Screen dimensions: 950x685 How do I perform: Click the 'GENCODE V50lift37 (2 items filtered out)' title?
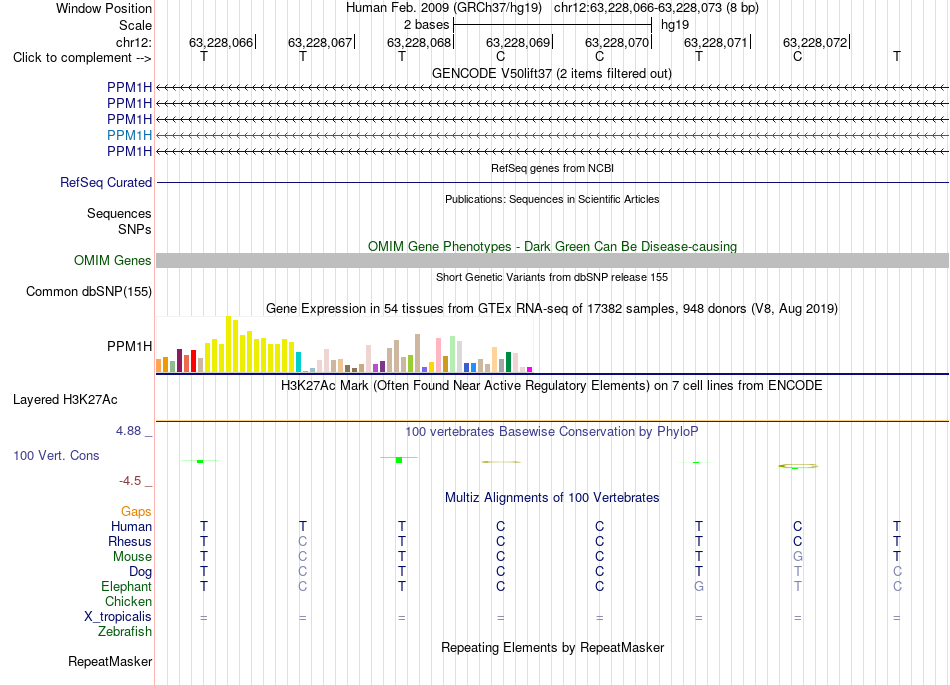click(x=552, y=73)
